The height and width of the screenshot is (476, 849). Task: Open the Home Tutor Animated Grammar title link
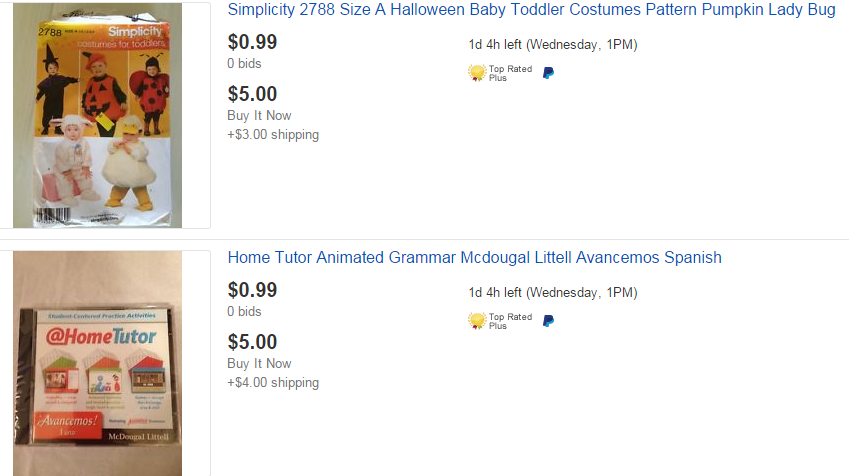coord(474,257)
